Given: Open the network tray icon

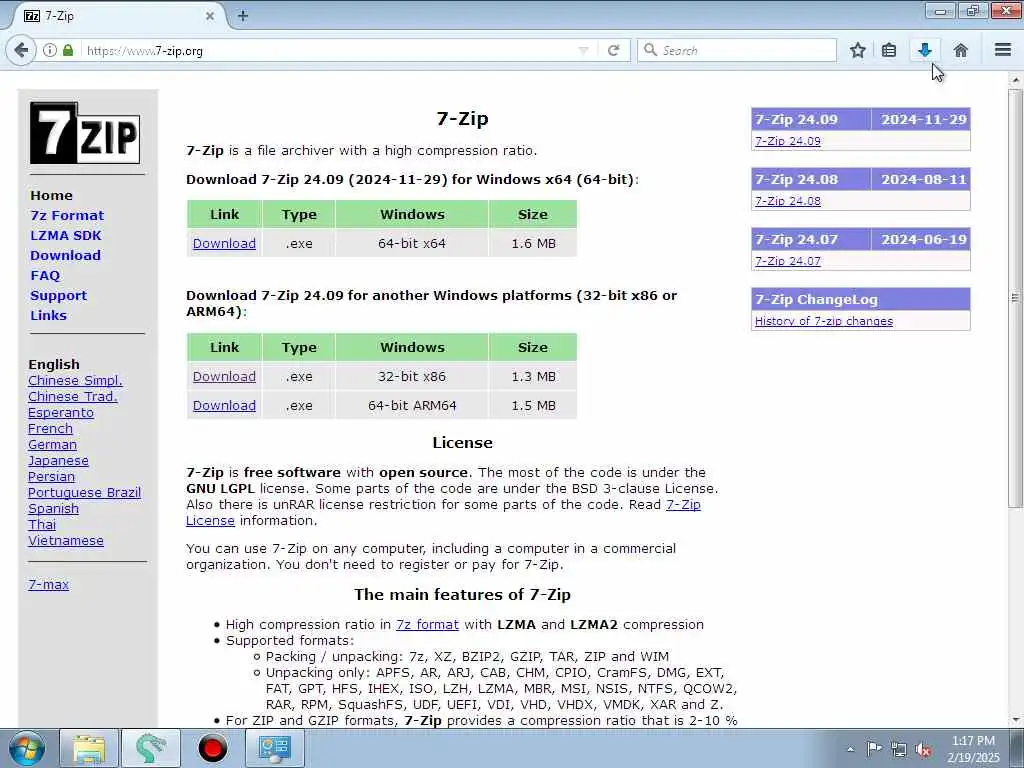Looking at the screenshot, I should tap(899, 750).
